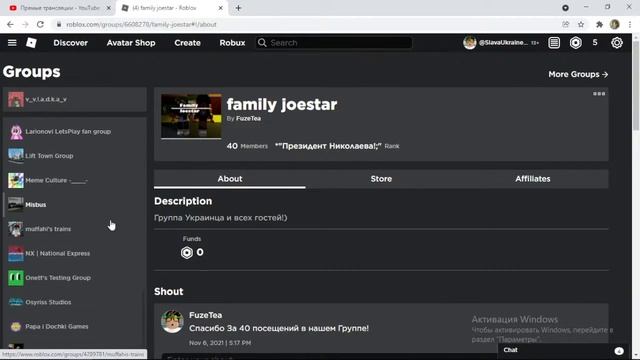Open the Misbus group icon
This screenshot has width=640, height=360.
[x=16, y=204]
